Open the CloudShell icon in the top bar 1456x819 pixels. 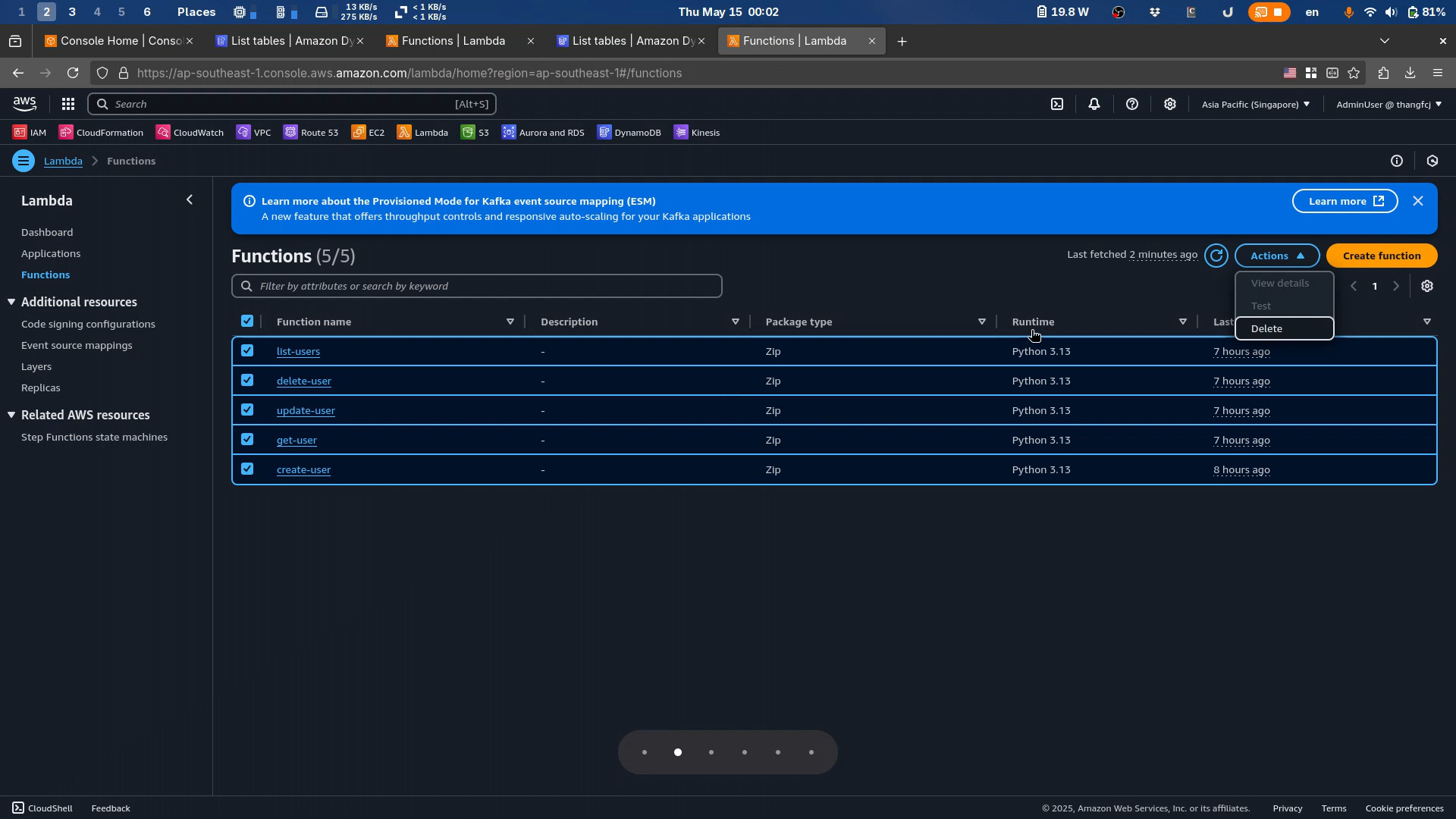click(x=1057, y=104)
